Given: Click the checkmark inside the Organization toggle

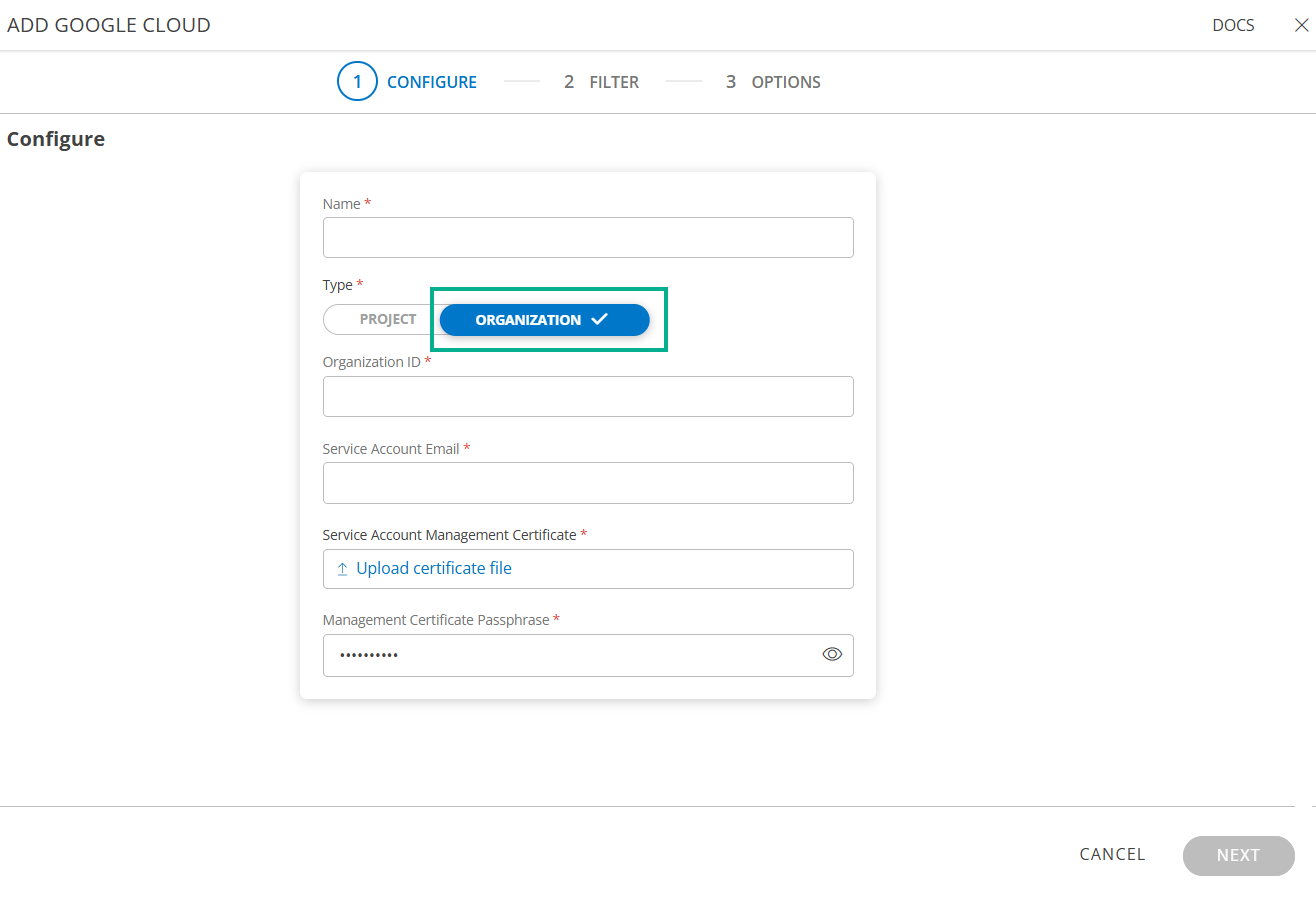Looking at the screenshot, I should pyautogui.click(x=599, y=319).
